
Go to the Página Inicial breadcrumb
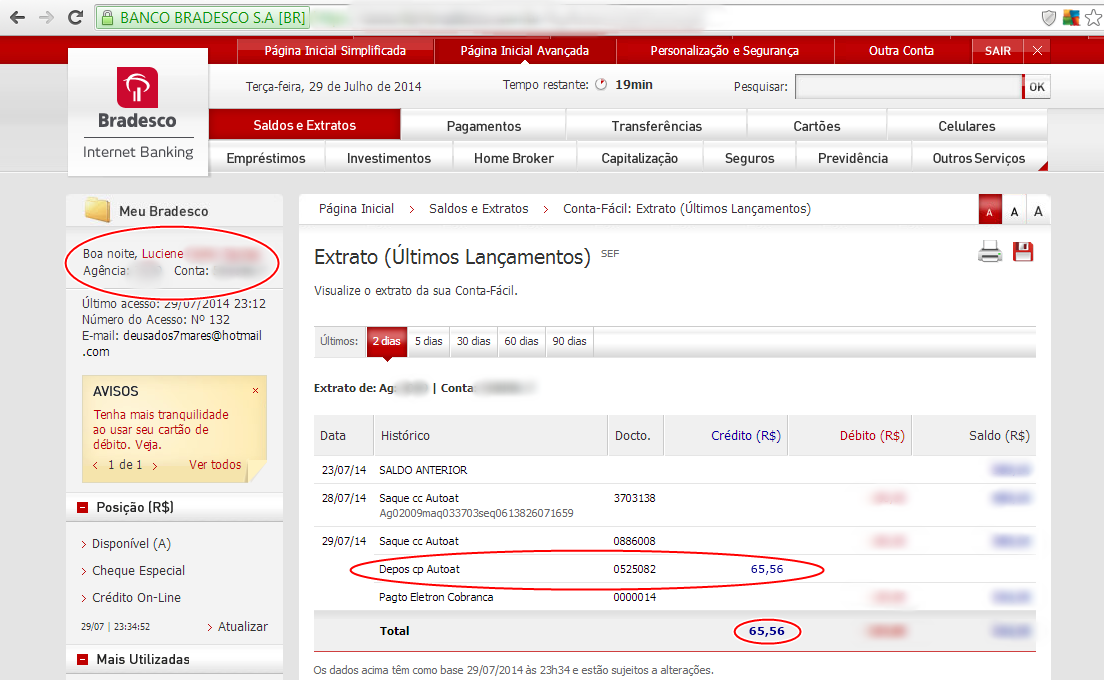click(356, 209)
